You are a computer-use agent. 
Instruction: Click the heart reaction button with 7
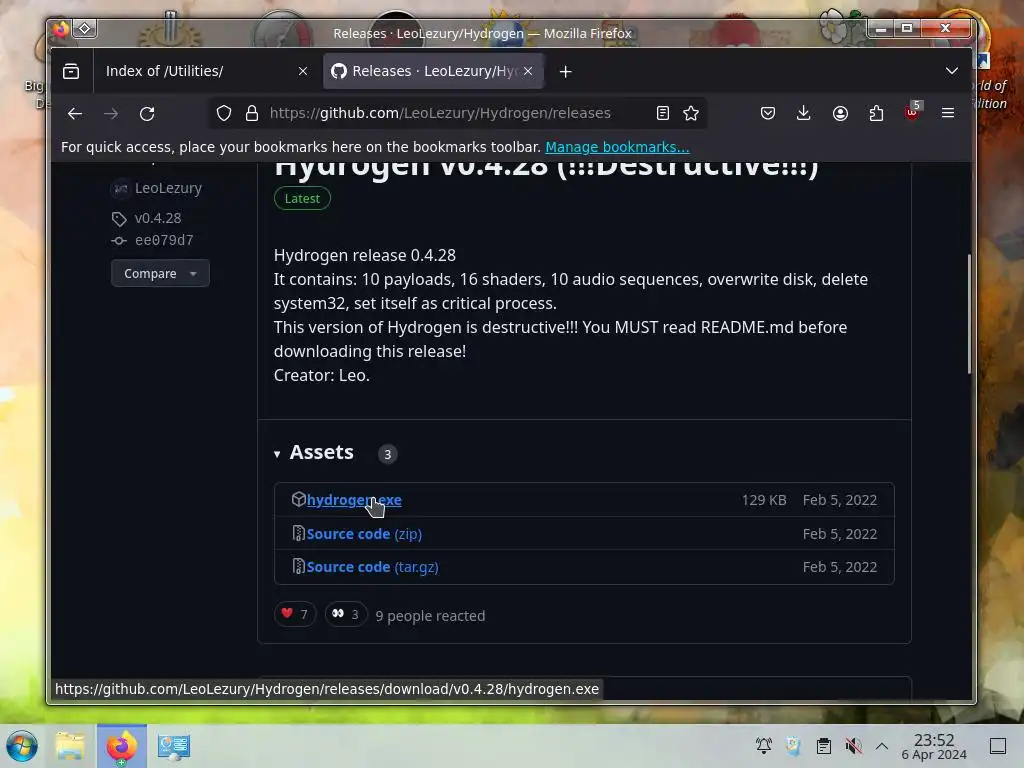click(x=295, y=615)
